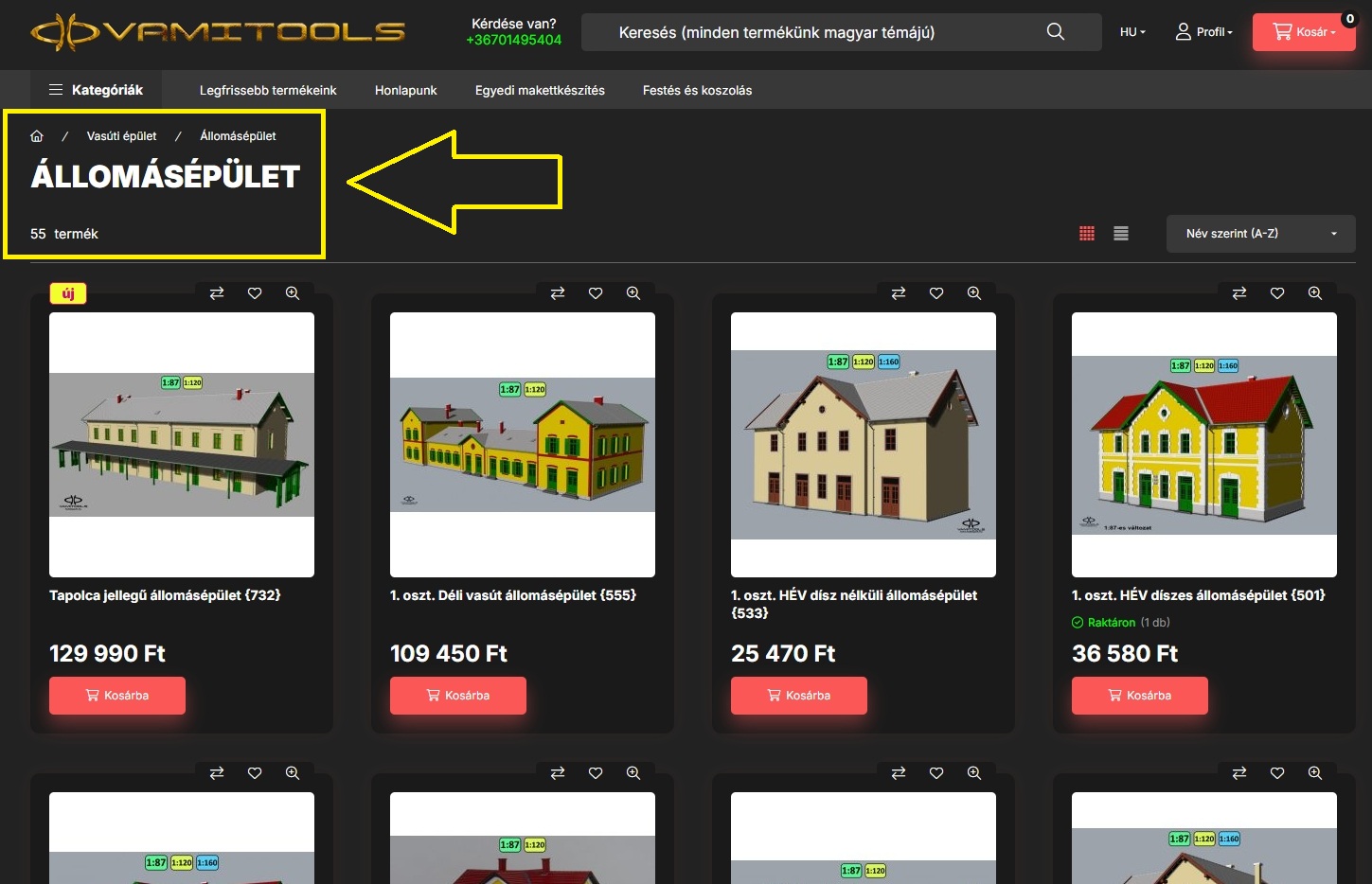The image size is (1372, 884).
Task: Add Tapolca jellegű állomásépület to wishlist
Action: [x=255, y=293]
